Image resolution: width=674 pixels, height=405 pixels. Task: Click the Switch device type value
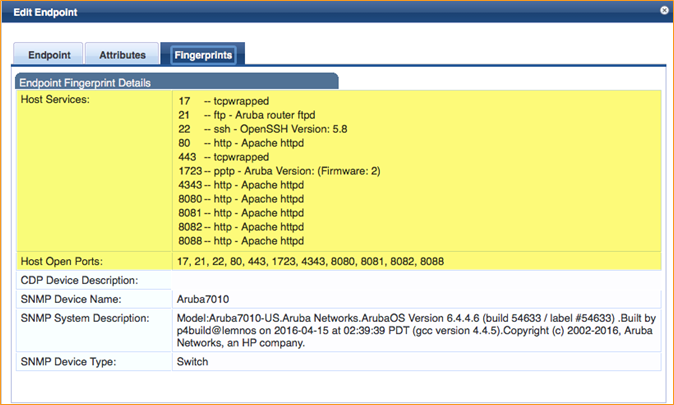(192, 362)
